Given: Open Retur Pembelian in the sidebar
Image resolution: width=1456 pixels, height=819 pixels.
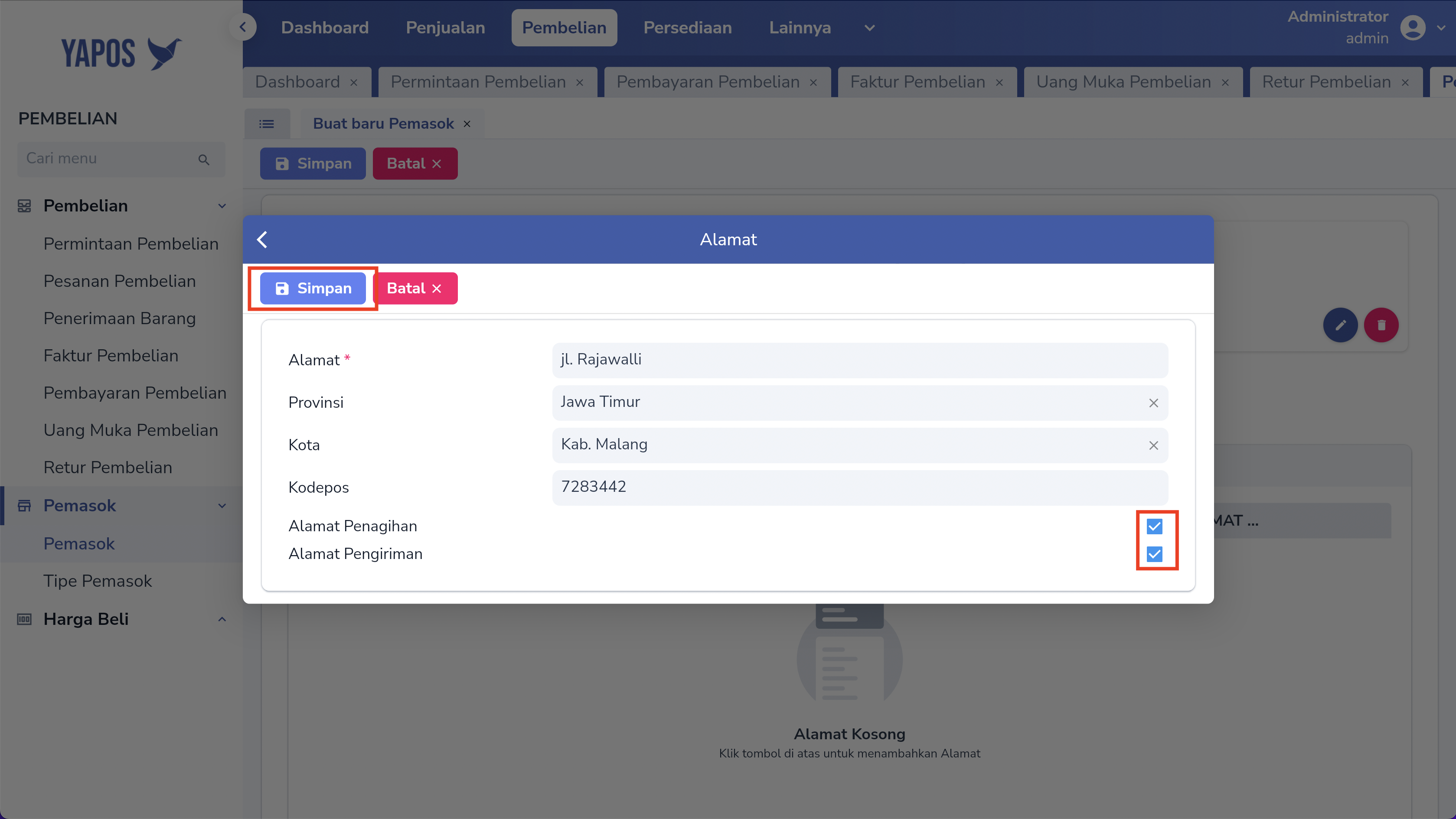Looking at the screenshot, I should click(108, 468).
